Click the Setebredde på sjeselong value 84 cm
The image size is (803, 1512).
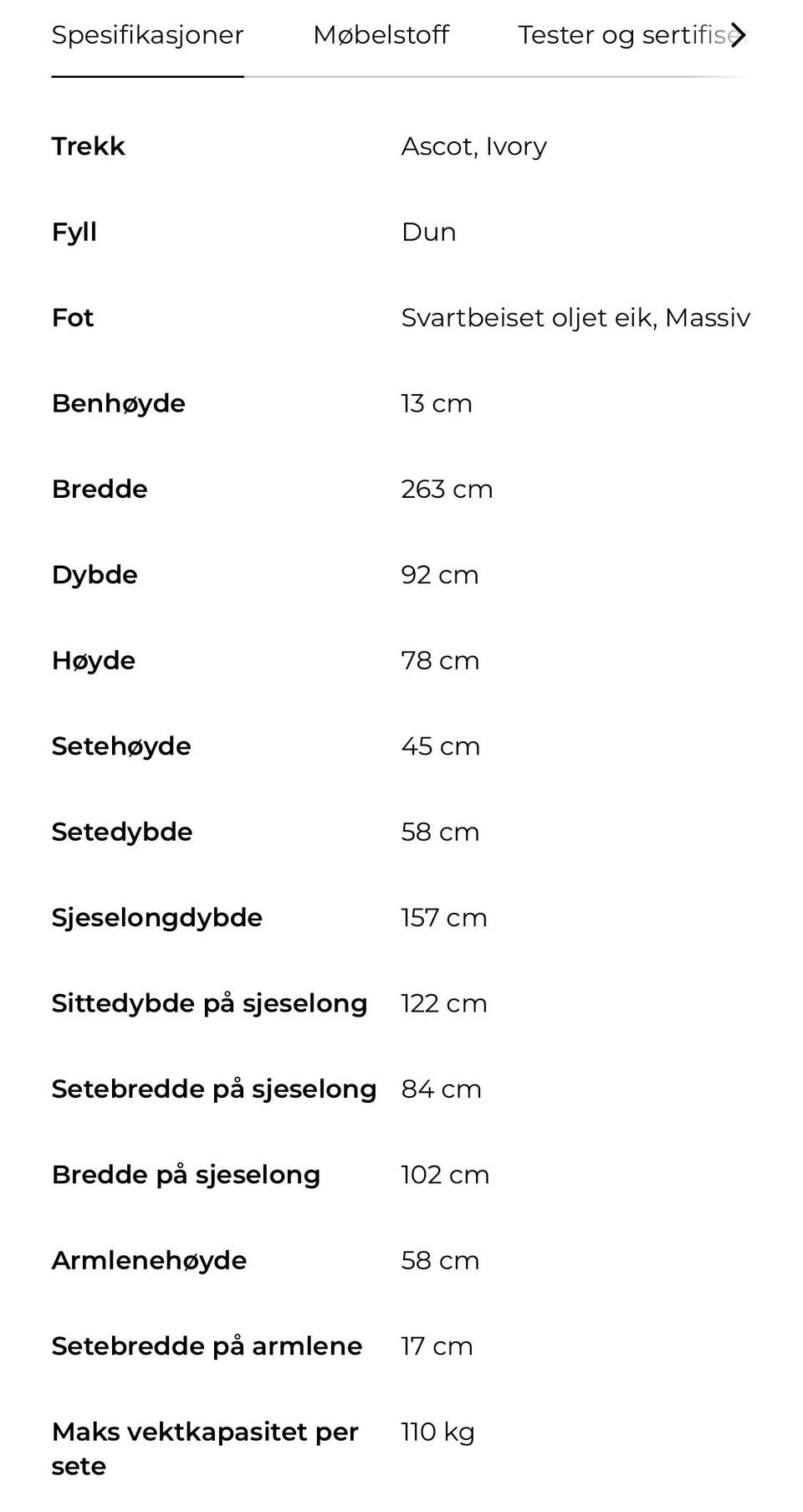click(x=441, y=1089)
